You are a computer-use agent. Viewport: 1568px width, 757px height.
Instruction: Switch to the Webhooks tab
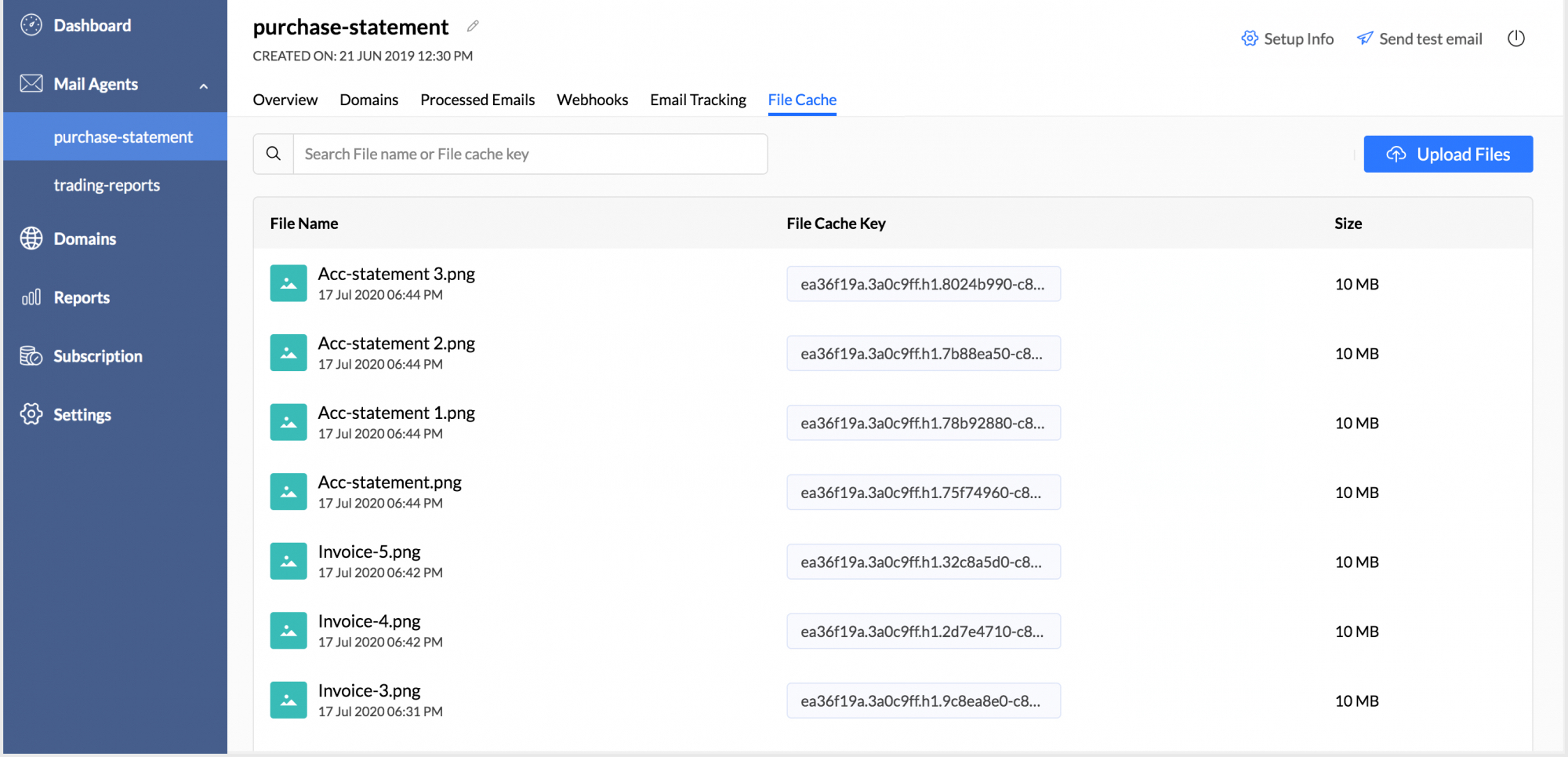(x=592, y=100)
